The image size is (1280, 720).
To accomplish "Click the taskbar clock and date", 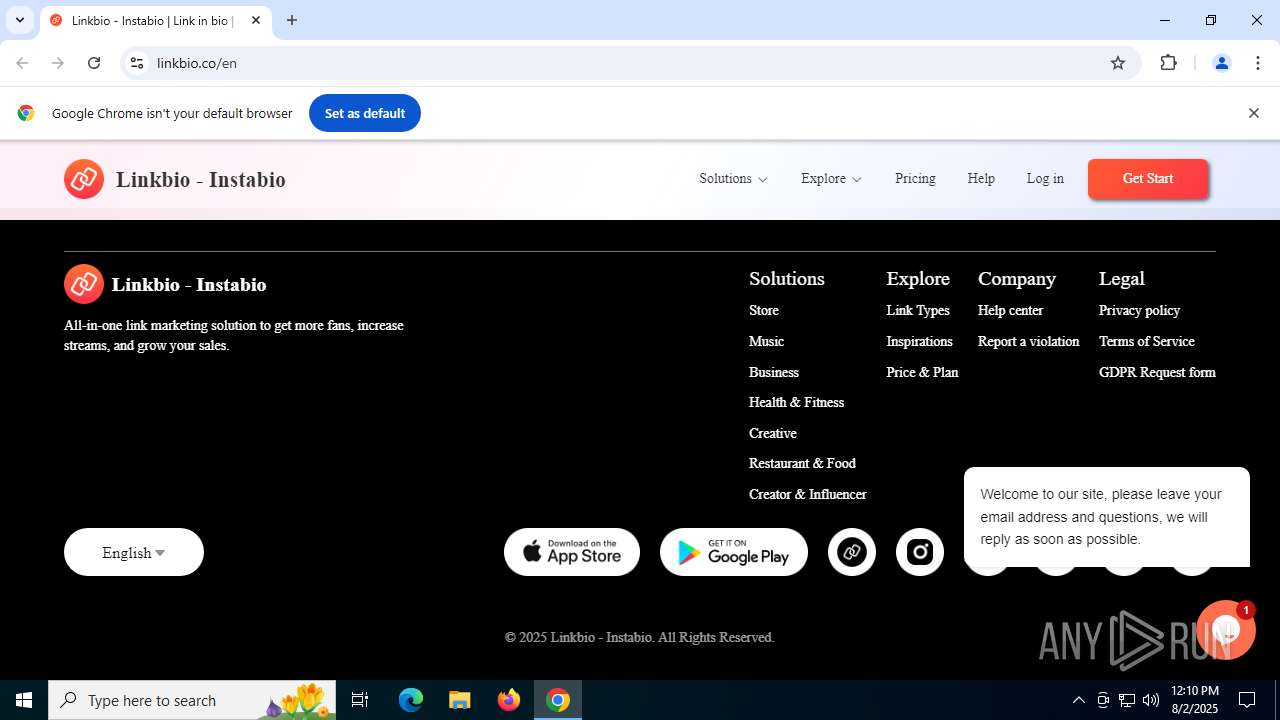I will point(1194,700).
